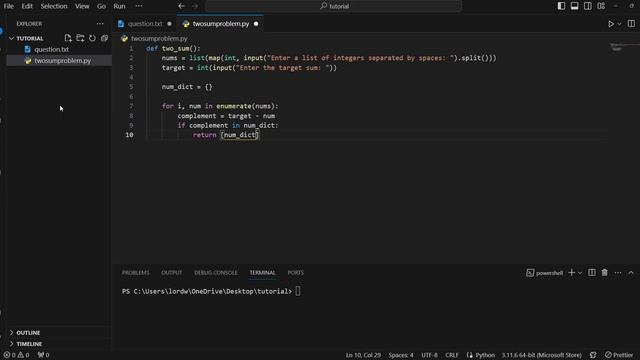Go forward with the navigation arrow

pos(195,6)
